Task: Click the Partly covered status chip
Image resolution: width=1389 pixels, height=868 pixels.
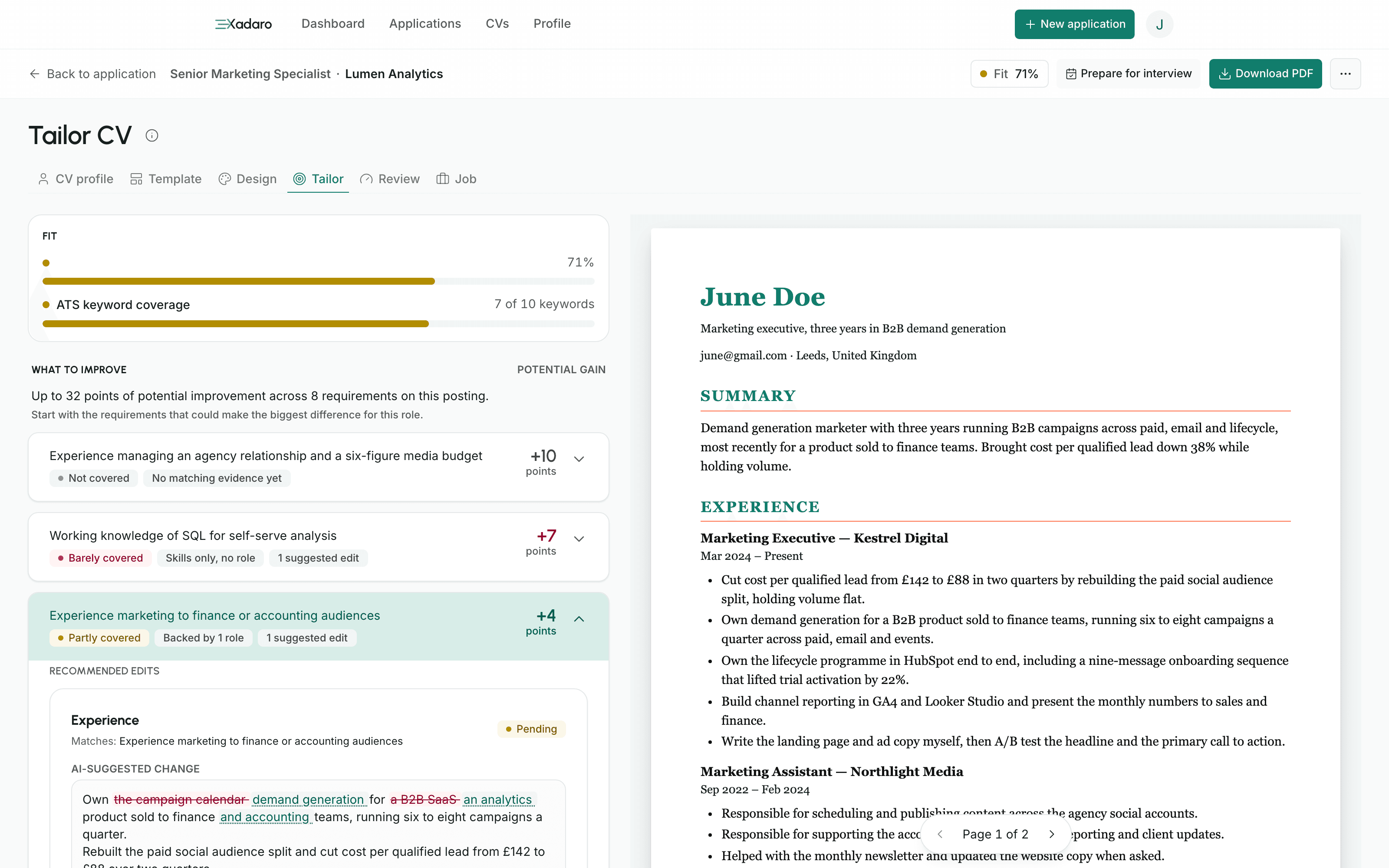Action: [99, 638]
